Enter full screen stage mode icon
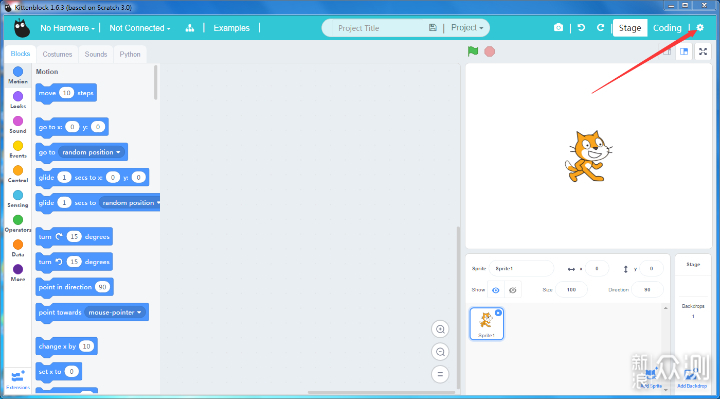 point(703,51)
